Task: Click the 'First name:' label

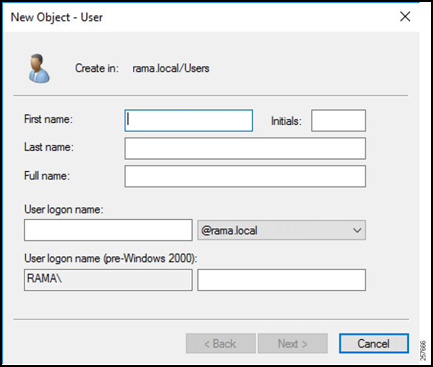Action: click(48, 119)
